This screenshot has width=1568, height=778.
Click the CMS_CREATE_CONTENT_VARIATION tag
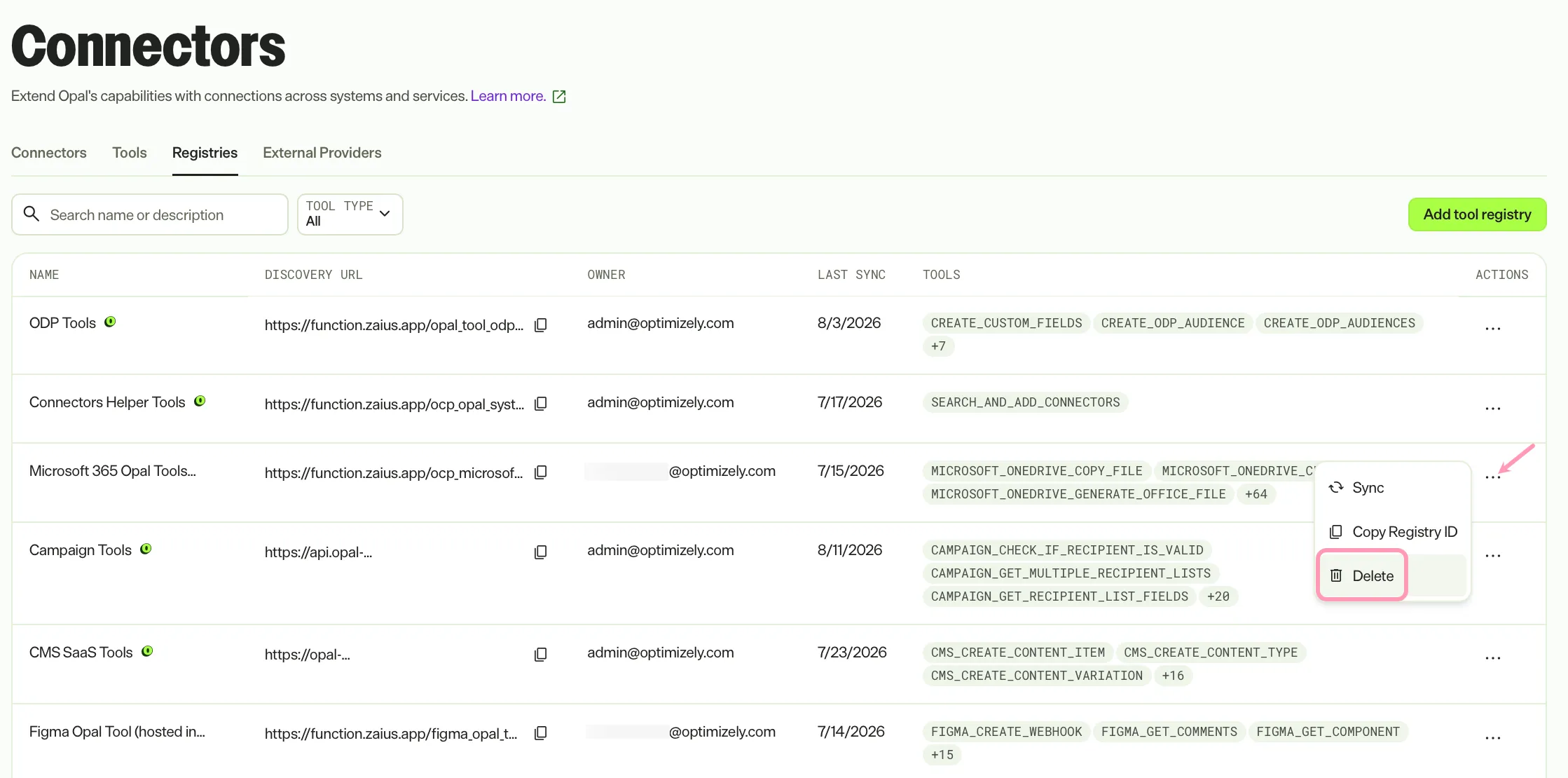point(1036,676)
